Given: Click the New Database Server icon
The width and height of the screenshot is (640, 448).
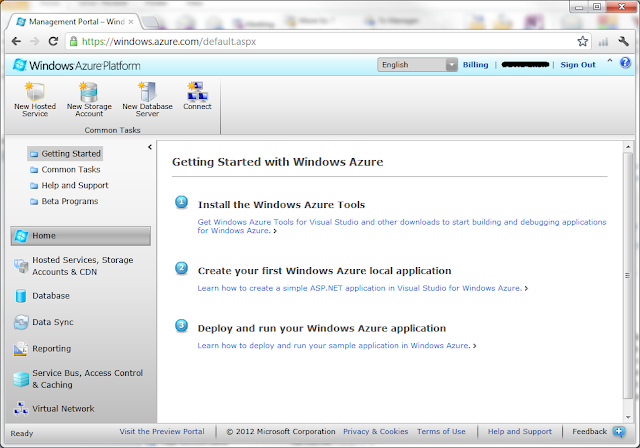Looking at the screenshot, I should [147, 91].
